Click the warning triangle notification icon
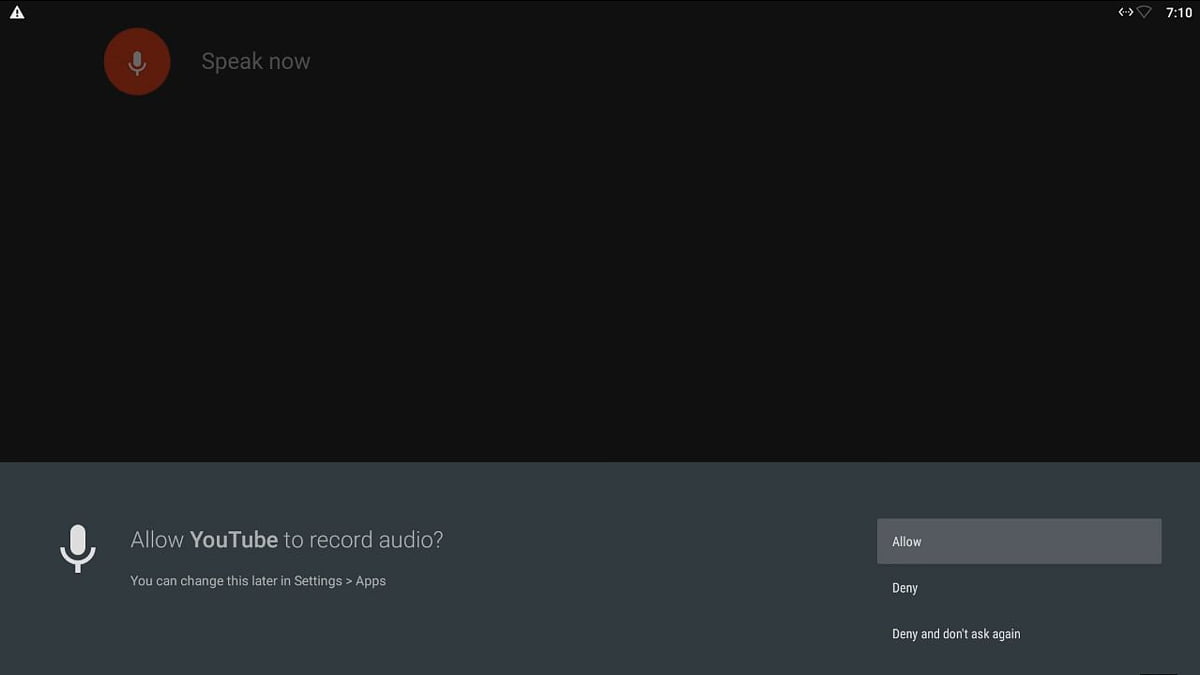The image size is (1200, 675). coord(17,13)
